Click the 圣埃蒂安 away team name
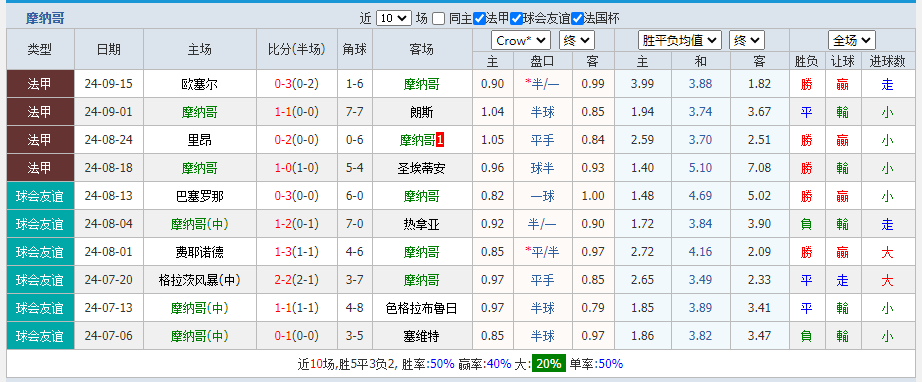Image resolution: width=922 pixels, height=382 pixels. pos(422,168)
